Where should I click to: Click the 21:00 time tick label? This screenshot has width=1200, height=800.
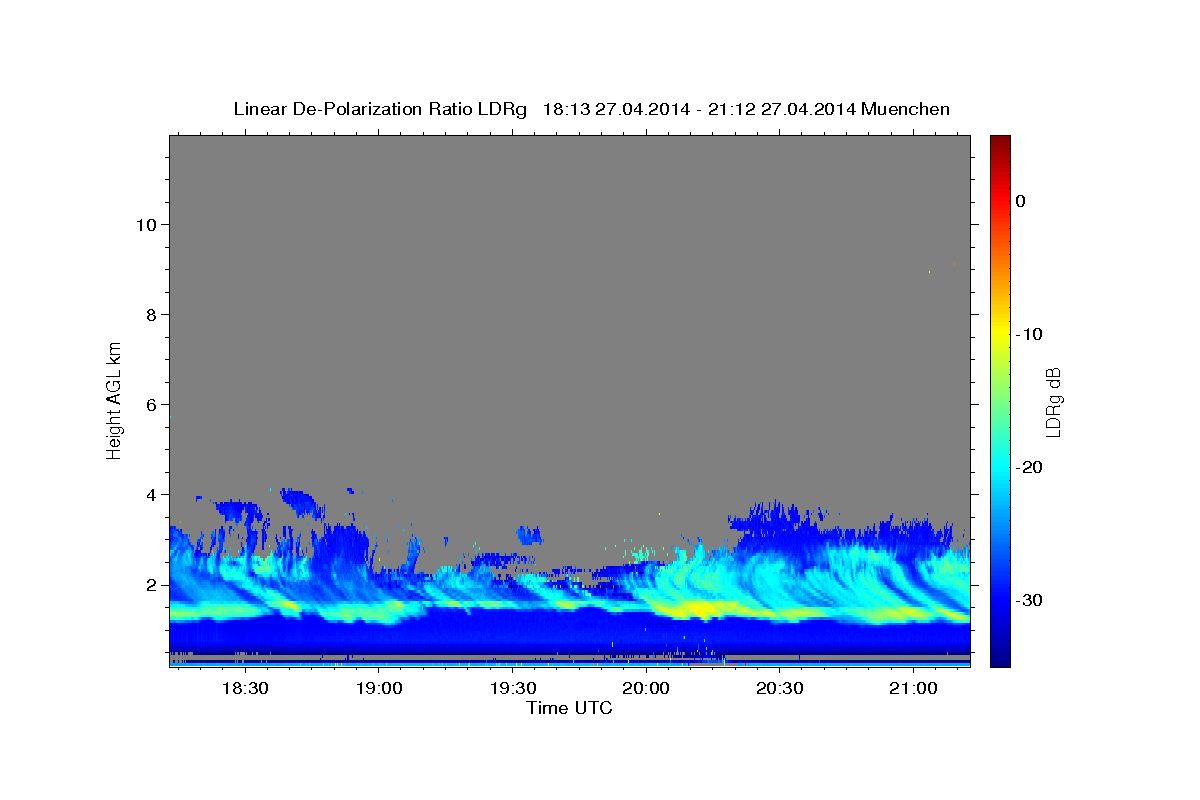(913, 688)
